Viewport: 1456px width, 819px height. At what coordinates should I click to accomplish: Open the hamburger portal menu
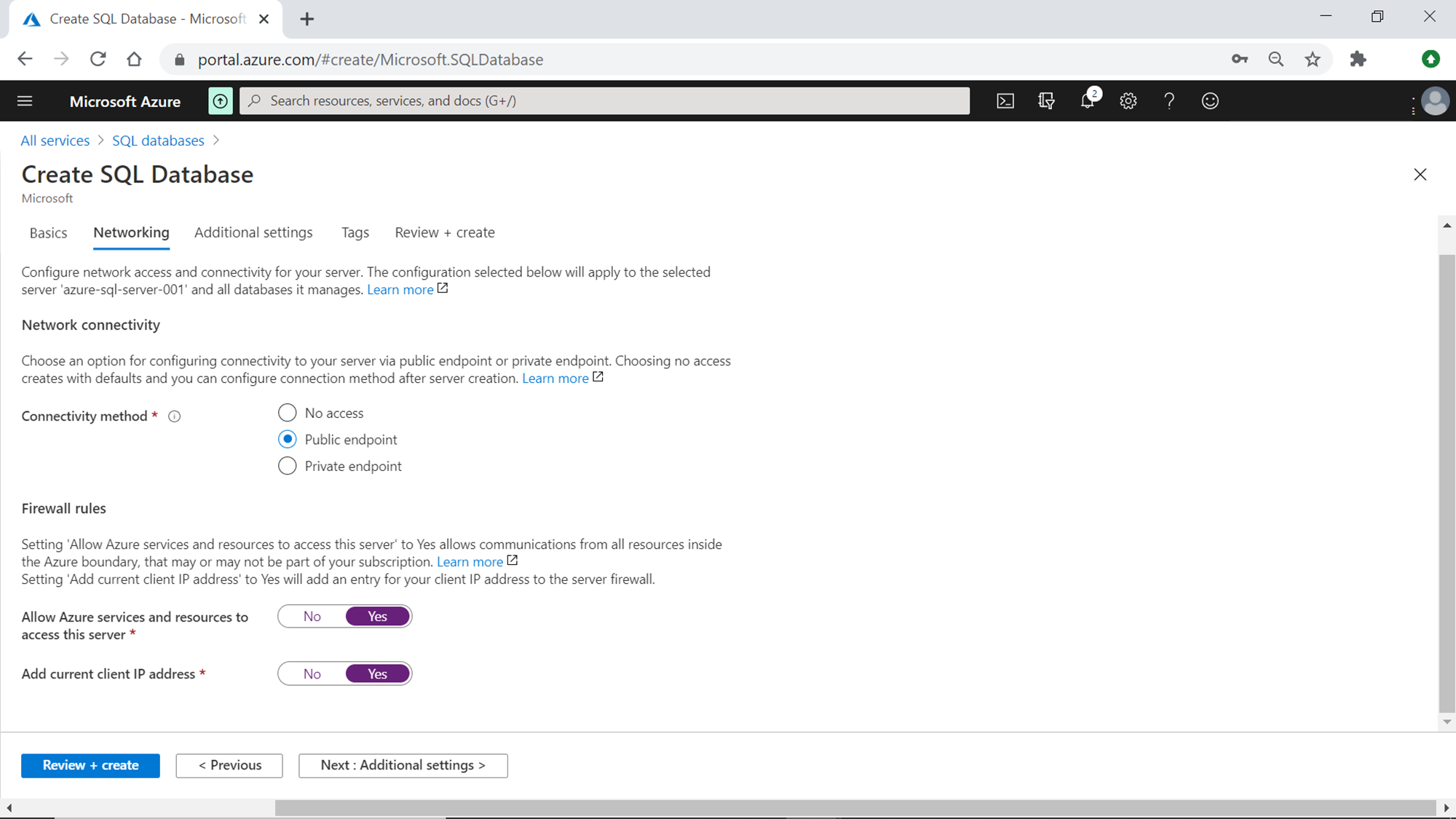(25, 101)
